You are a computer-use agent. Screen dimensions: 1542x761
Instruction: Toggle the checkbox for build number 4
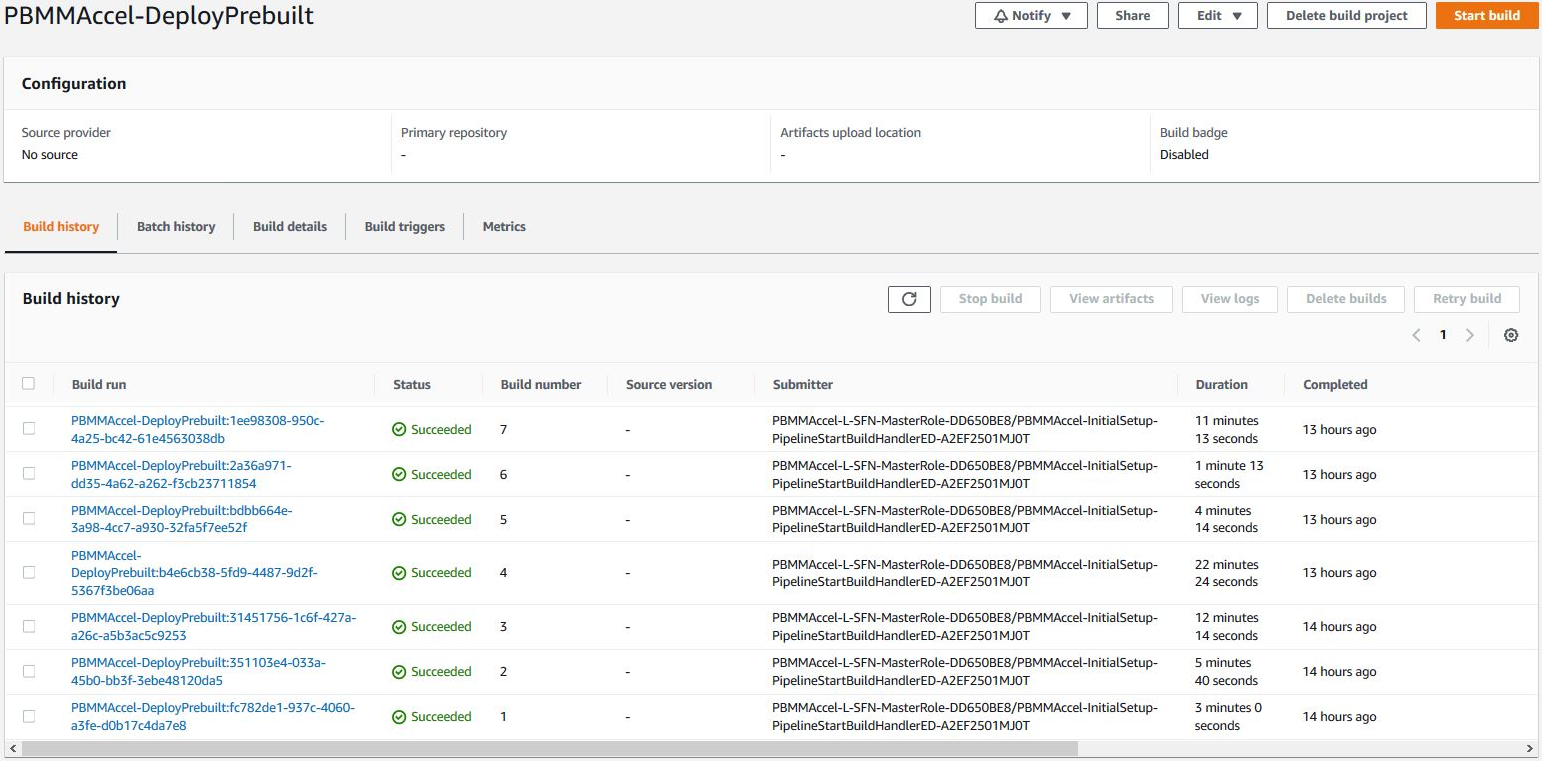tap(29, 572)
